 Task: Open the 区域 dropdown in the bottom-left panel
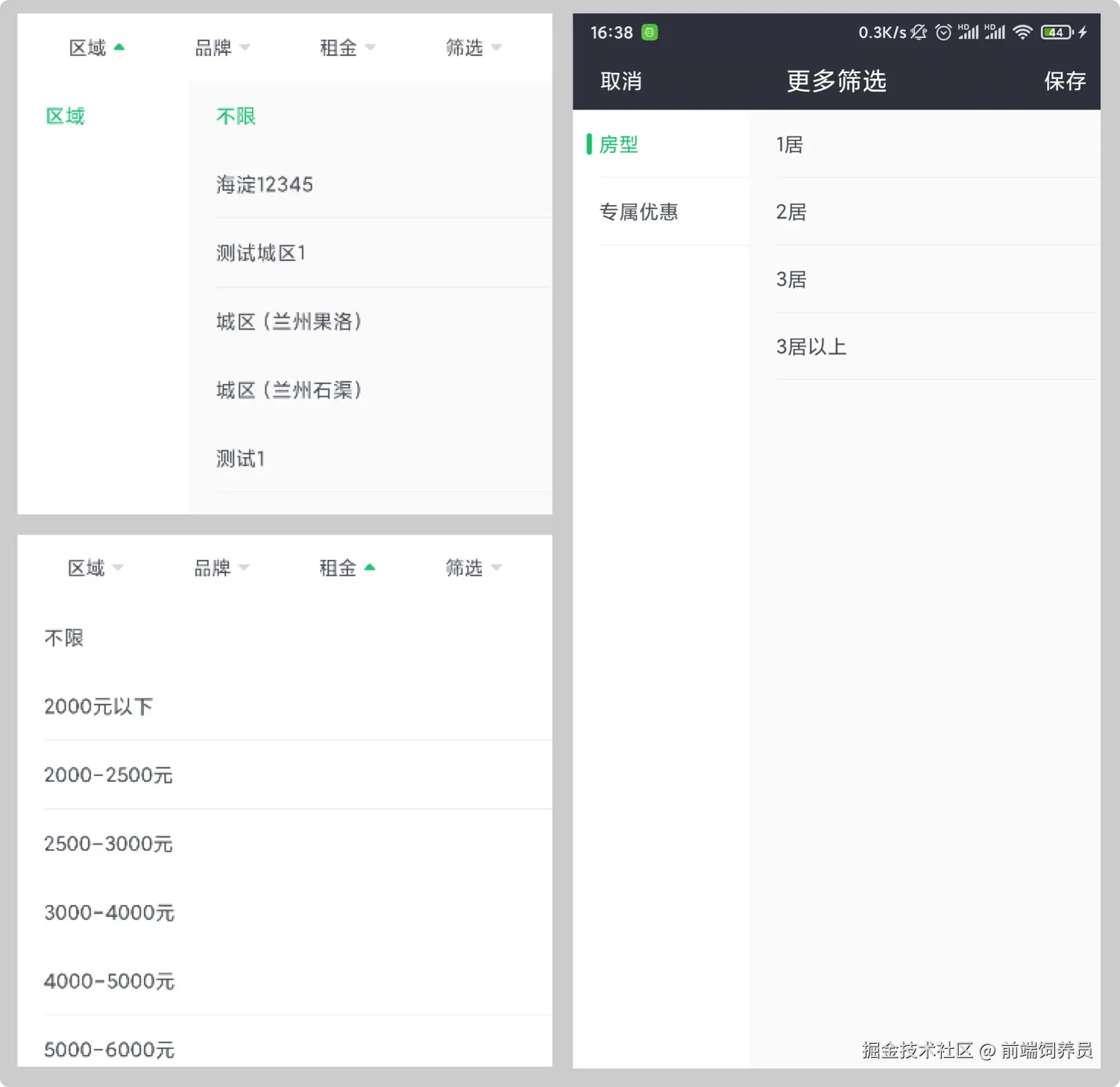[95, 568]
